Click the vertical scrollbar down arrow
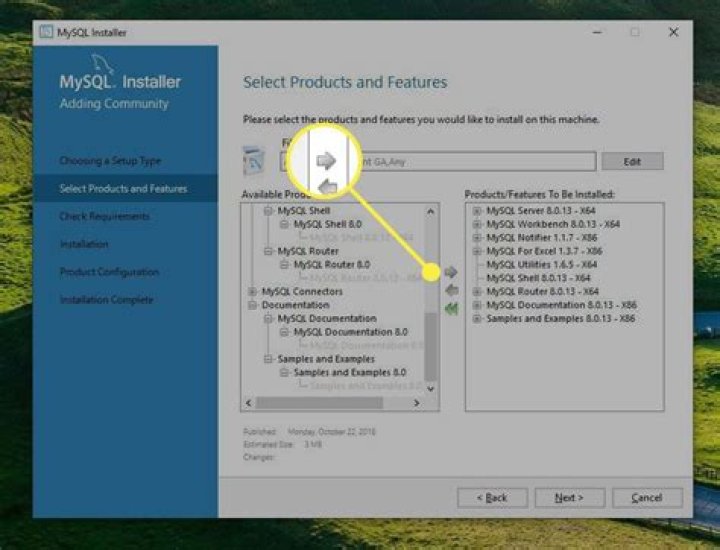This screenshot has width=720, height=550. coord(431,388)
